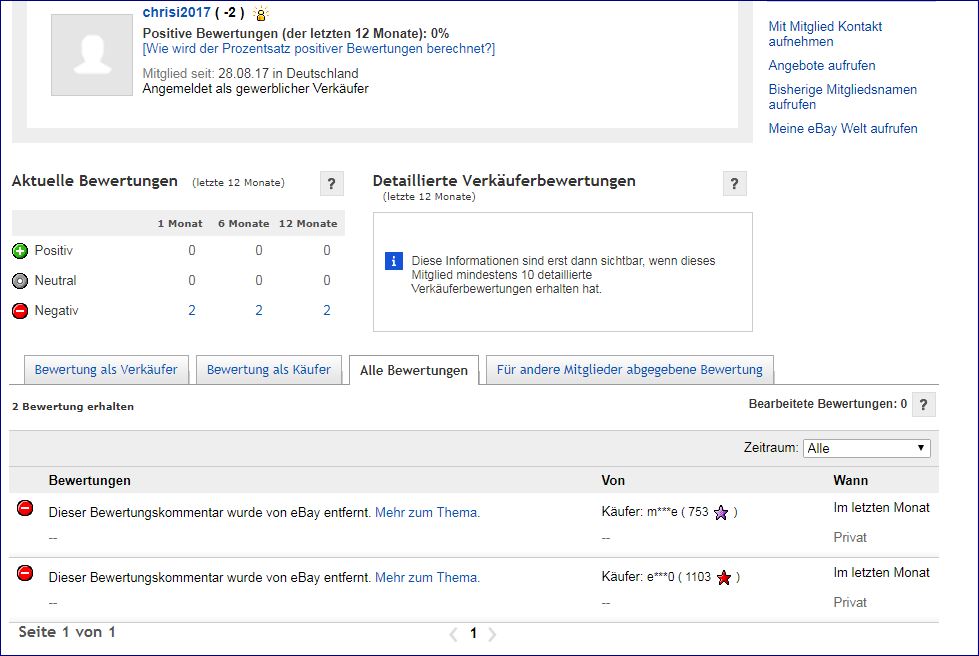Switch to Bewertung als Verkäufer tab
This screenshot has width=979, height=656.
(106, 370)
